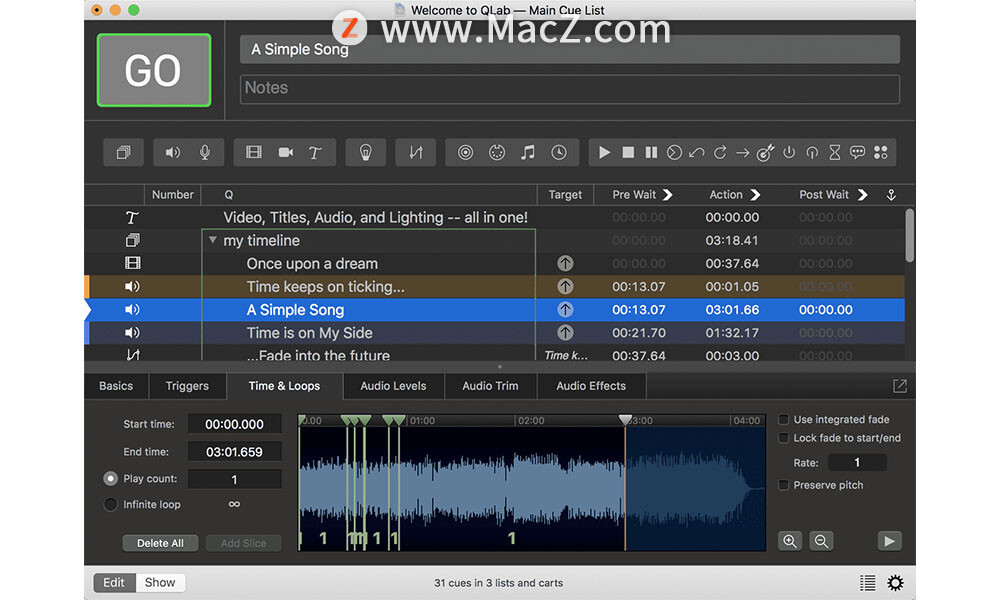Add a Mic cue from the toolbar
The image size is (1000, 600).
205,152
